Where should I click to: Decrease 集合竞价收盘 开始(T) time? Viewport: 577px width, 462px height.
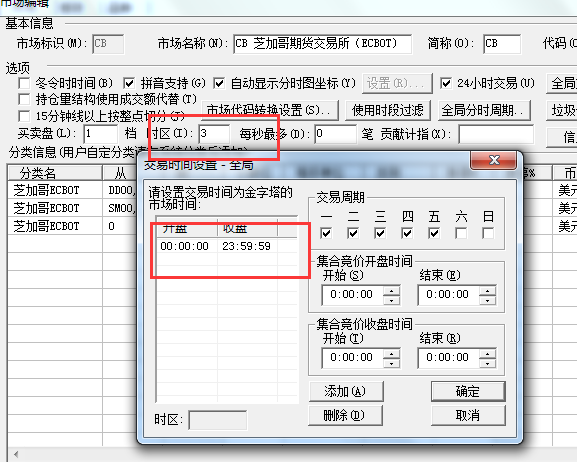pos(392,363)
